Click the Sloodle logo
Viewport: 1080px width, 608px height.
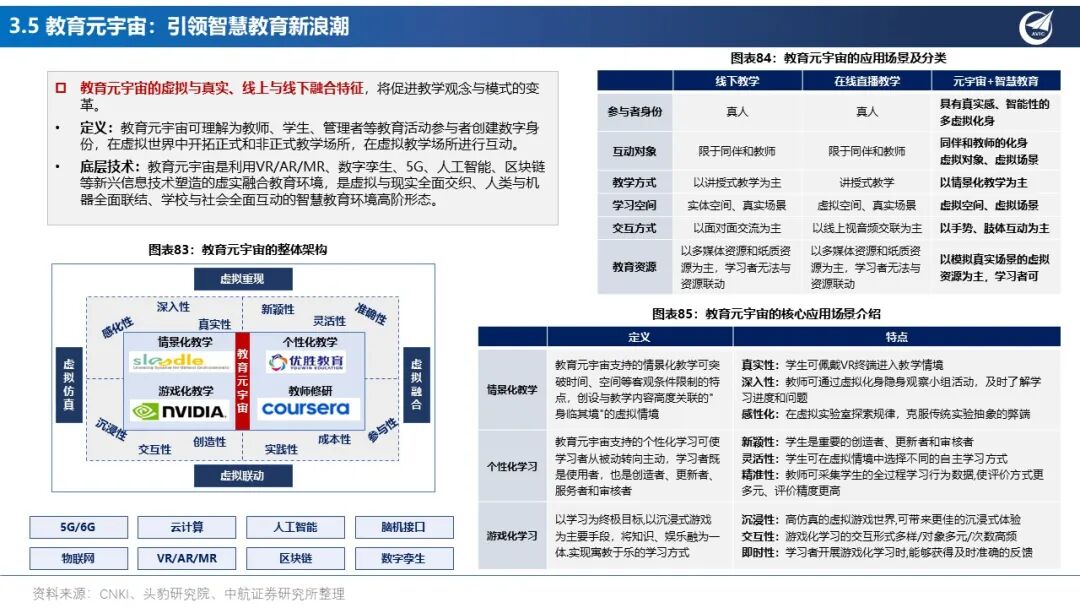[x=180, y=361]
